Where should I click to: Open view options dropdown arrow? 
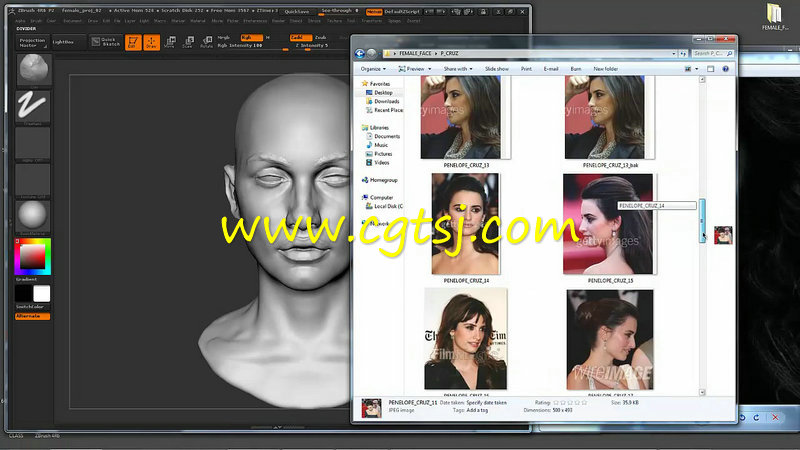697,69
